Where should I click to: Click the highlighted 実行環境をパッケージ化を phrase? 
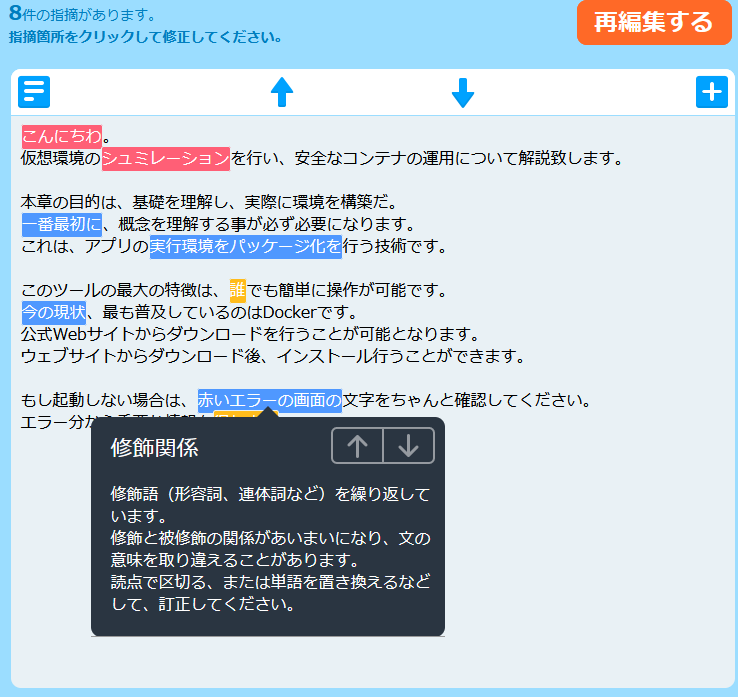pyautogui.click(x=245, y=246)
